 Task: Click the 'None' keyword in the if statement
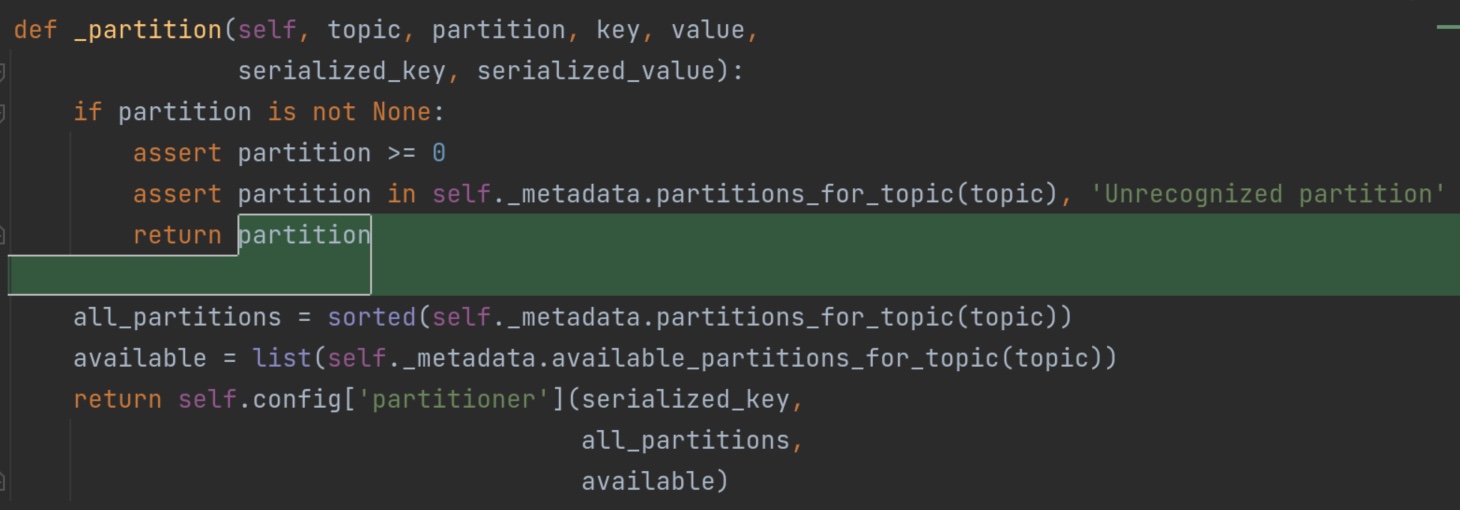[402, 112]
